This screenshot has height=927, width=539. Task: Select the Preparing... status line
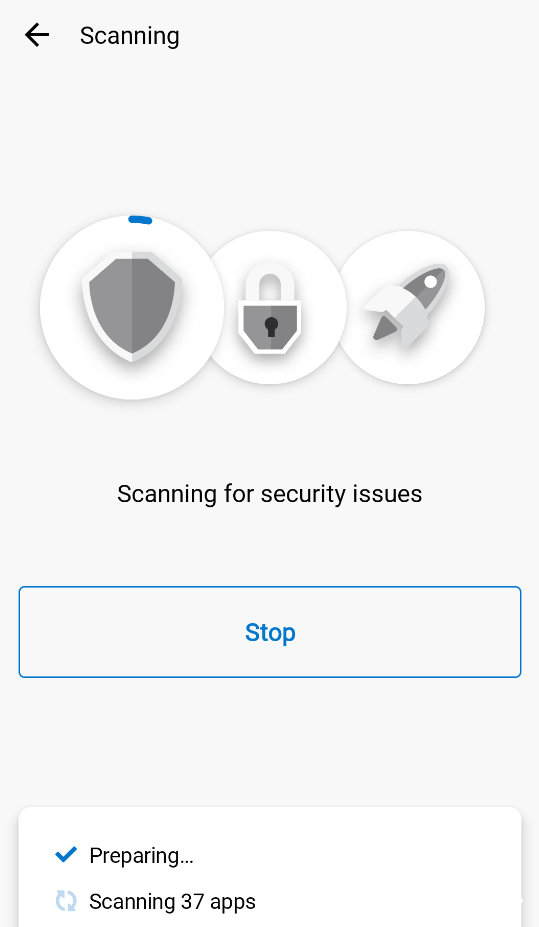click(x=141, y=855)
